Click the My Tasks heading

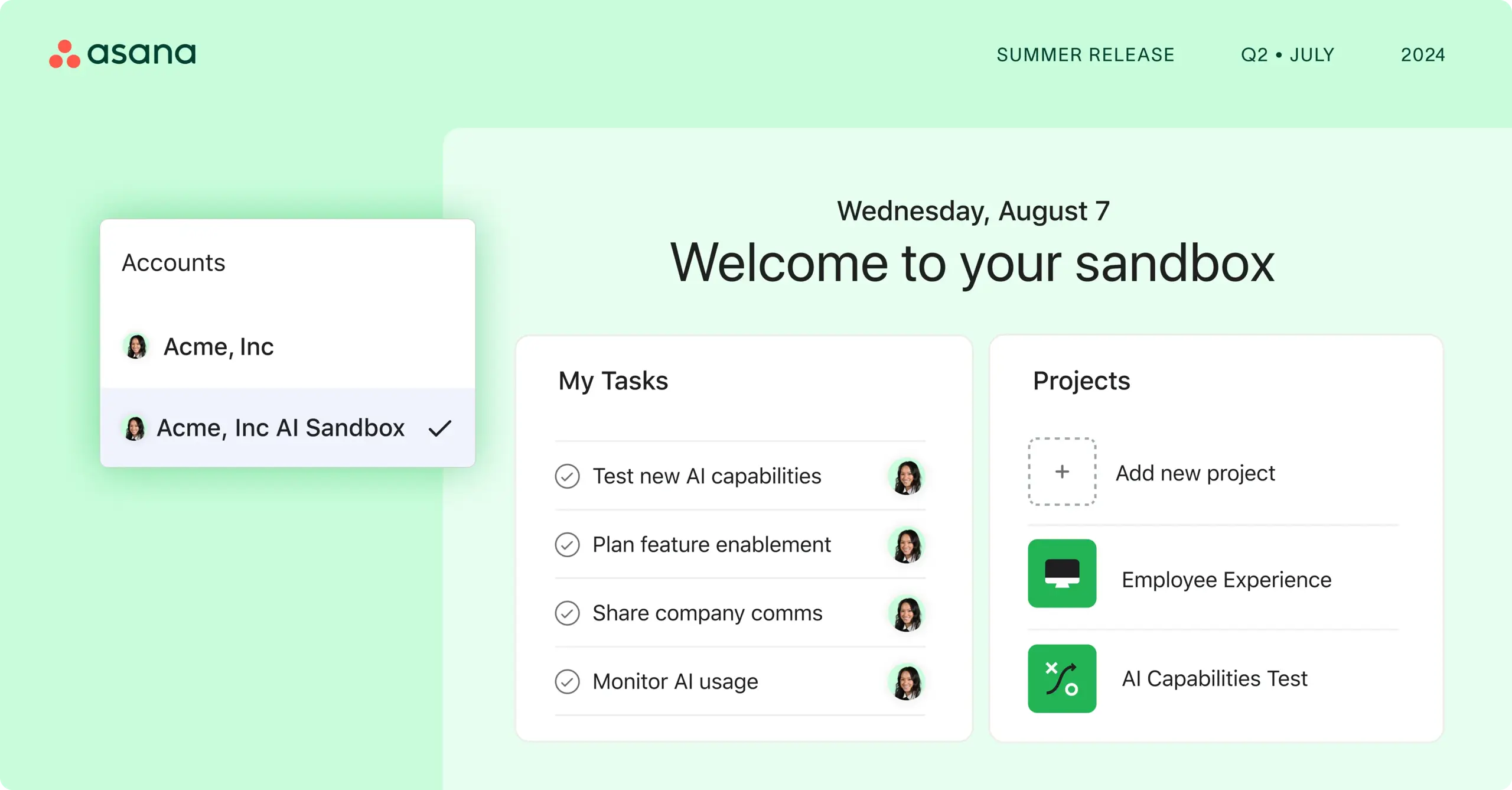pyautogui.click(x=613, y=381)
